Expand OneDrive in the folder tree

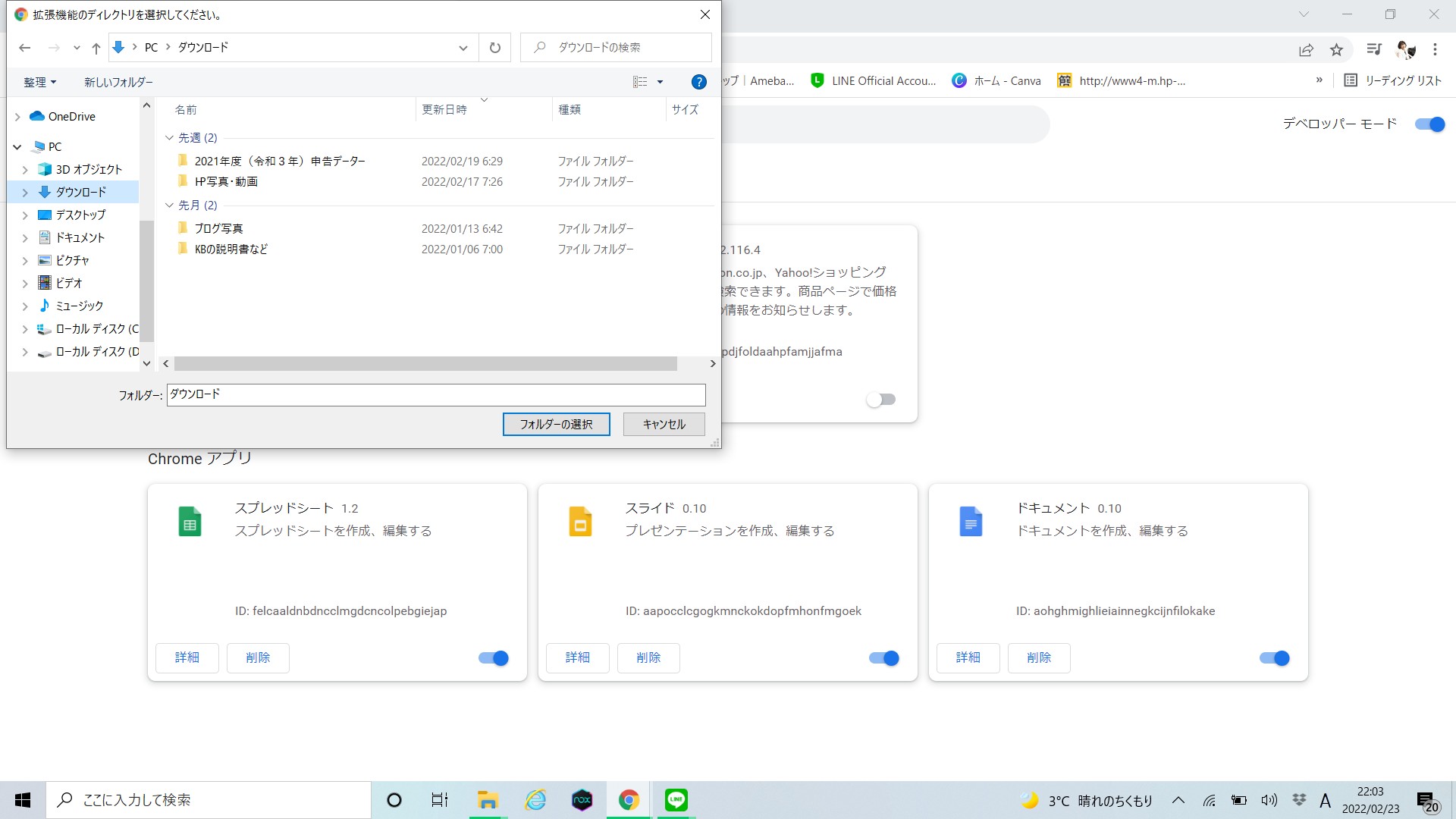[x=17, y=117]
